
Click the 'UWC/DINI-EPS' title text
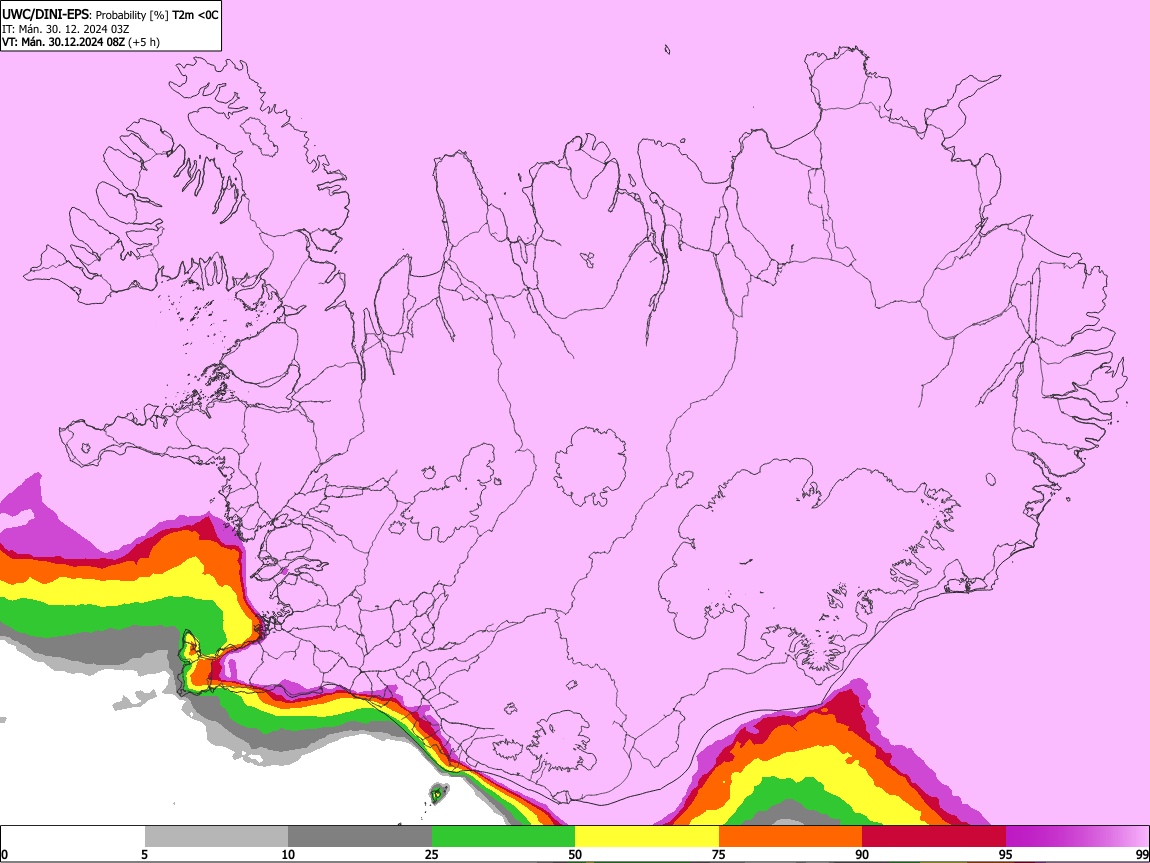(x=46, y=15)
